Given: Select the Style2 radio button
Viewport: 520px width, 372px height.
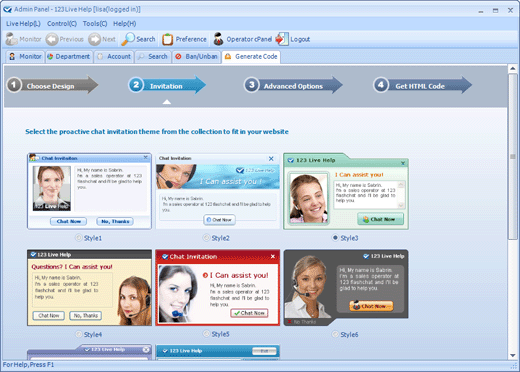Looking at the screenshot, I should 206,238.
